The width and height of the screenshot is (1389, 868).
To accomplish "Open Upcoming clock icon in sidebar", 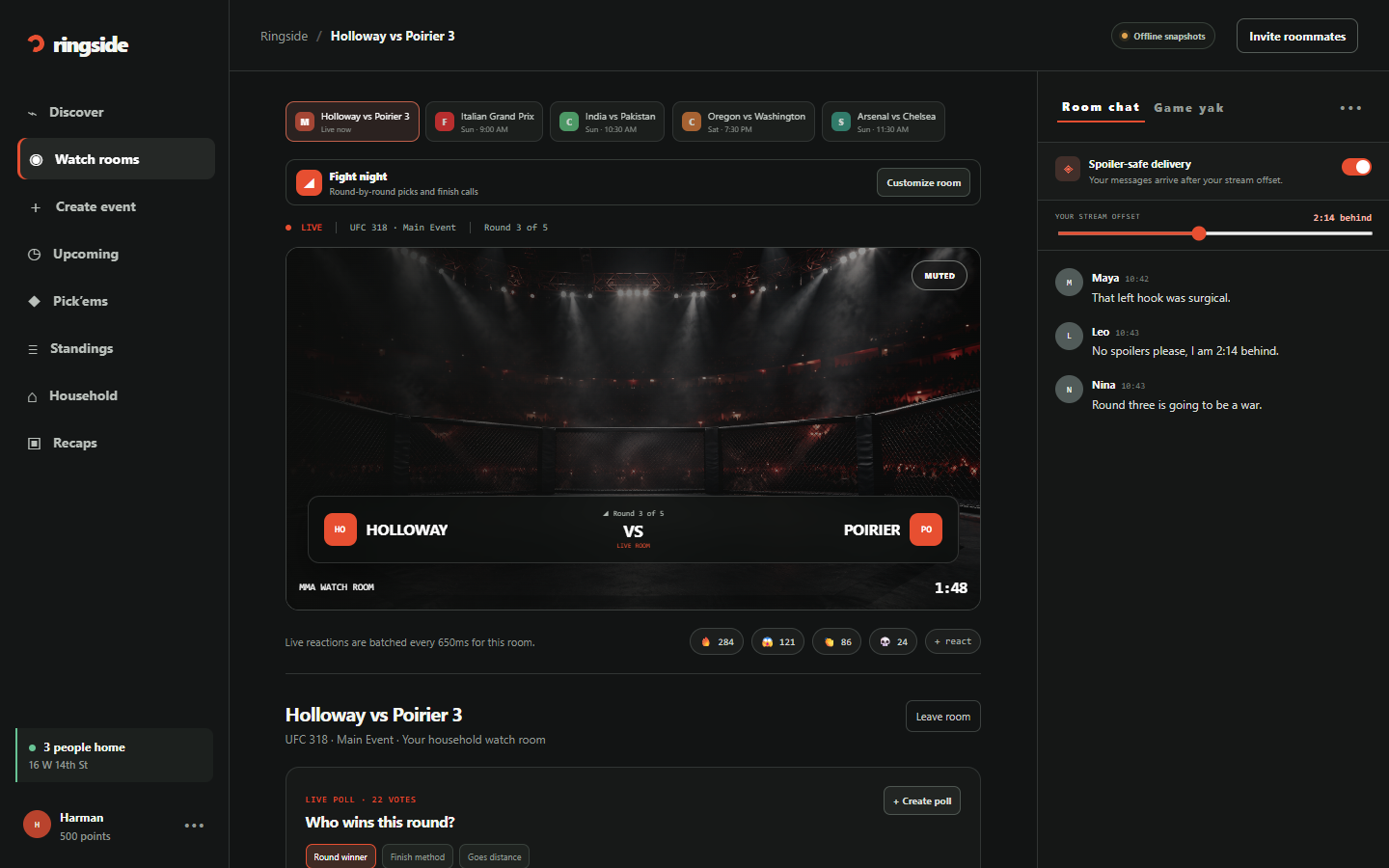I will point(35,255).
